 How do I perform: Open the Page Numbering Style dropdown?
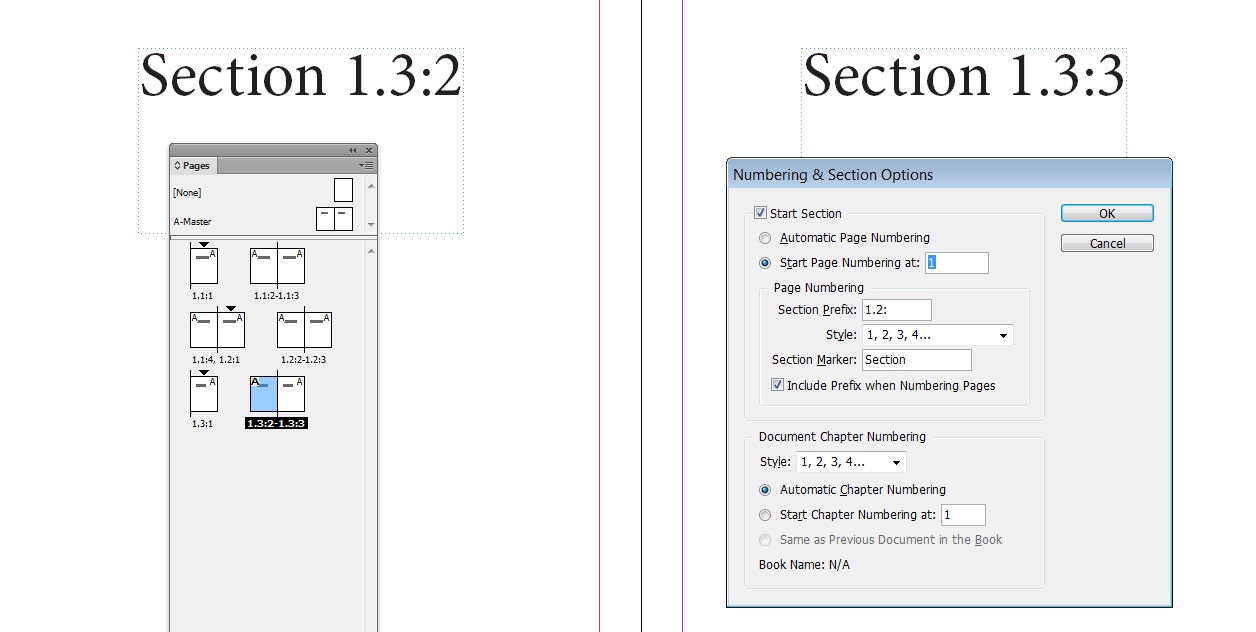click(935, 335)
